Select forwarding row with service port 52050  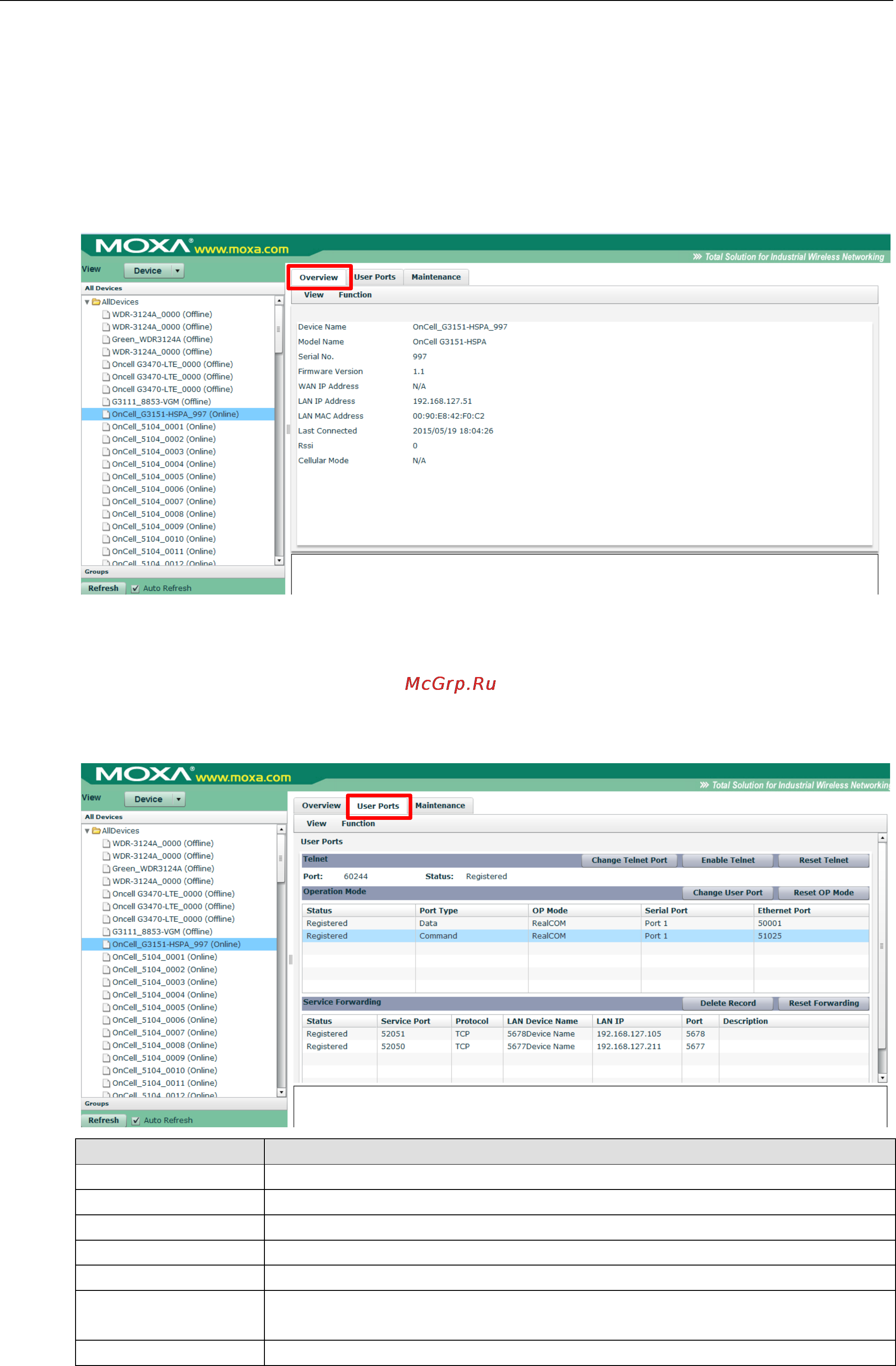click(x=585, y=1046)
